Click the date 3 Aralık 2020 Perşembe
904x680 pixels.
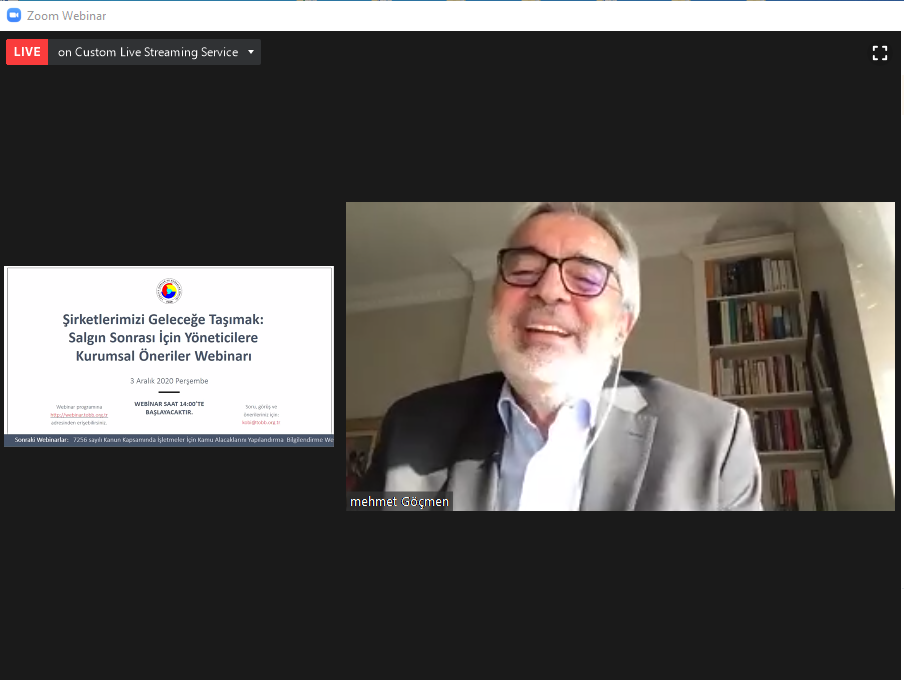(x=169, y=381)
